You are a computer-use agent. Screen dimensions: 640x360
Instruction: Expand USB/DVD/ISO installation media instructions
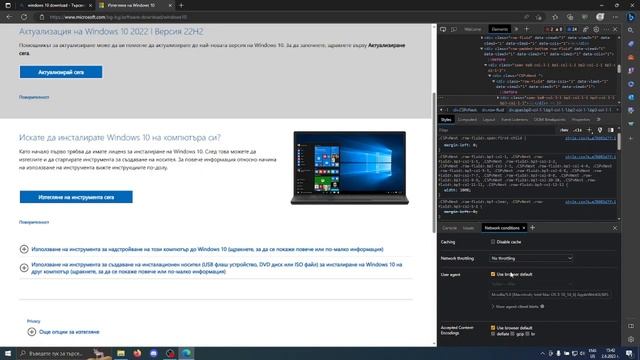coord(24,268)
